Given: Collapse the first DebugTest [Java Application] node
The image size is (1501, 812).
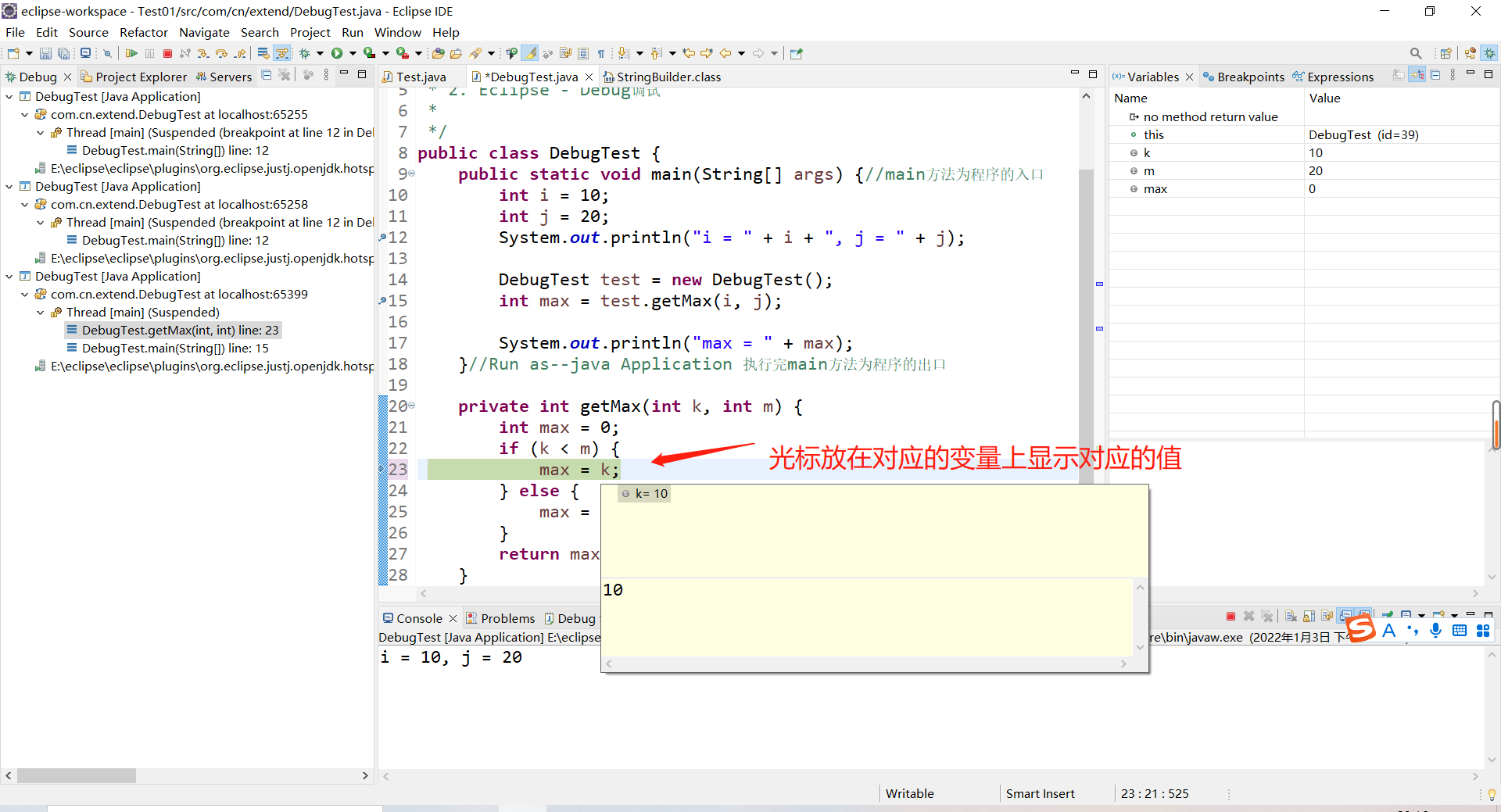Looking at the screenshot, I should coord(9,96).
